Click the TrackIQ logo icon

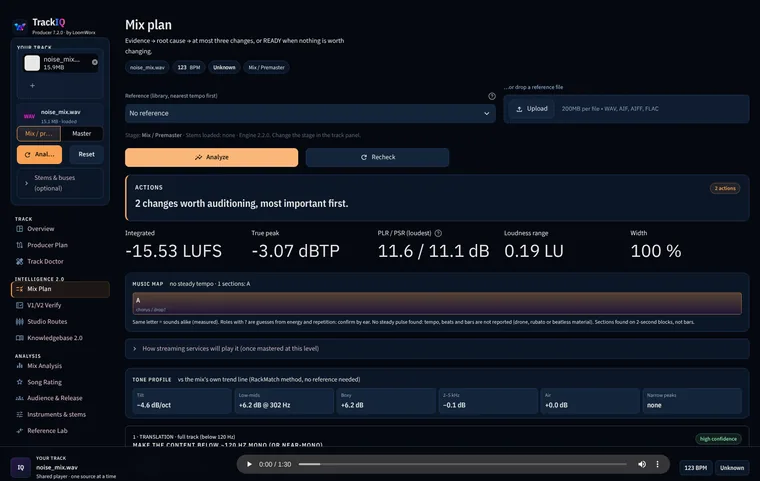(20, 26)
